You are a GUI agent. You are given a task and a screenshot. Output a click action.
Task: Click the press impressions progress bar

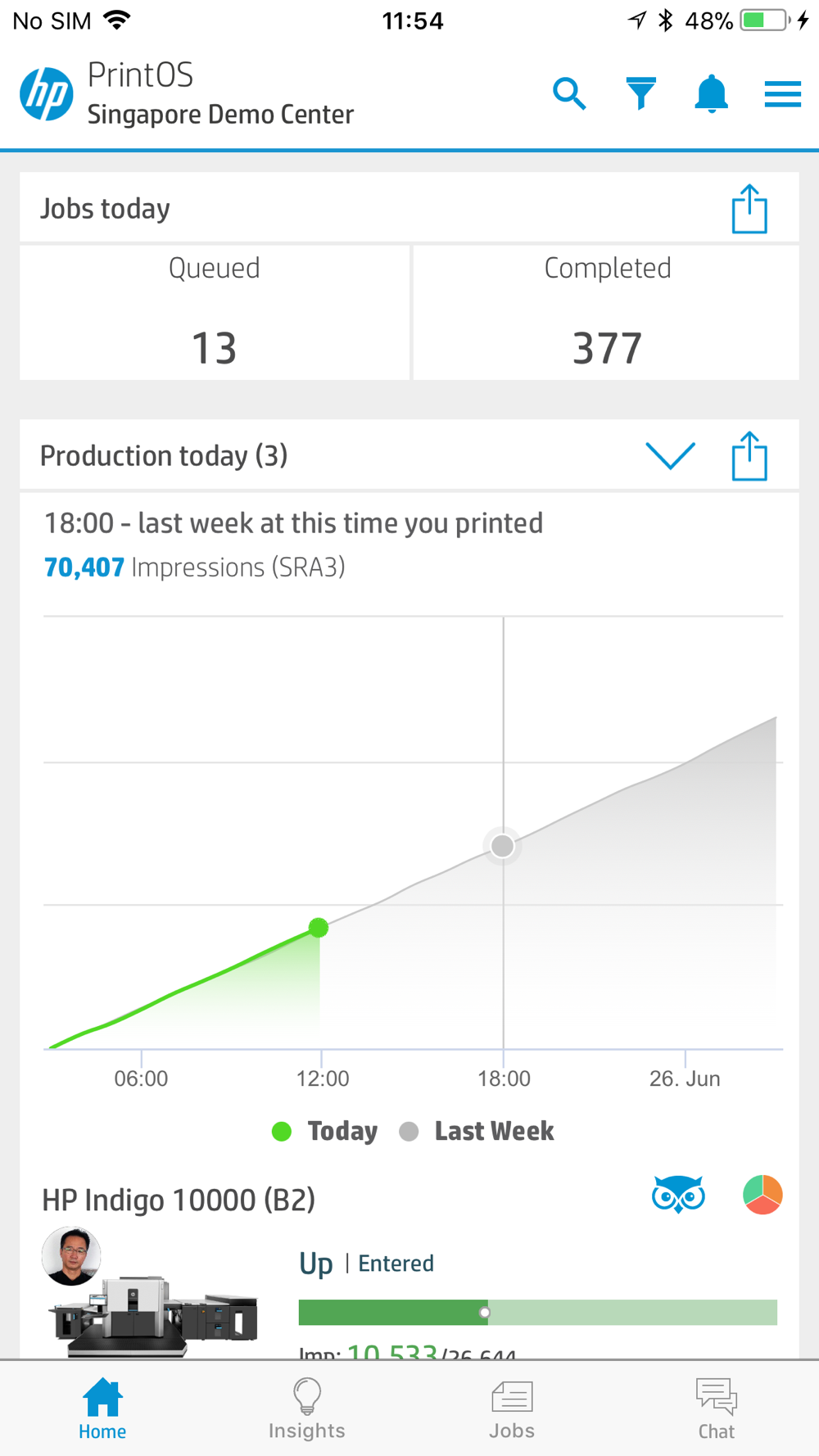click(x=537, y=1313)
